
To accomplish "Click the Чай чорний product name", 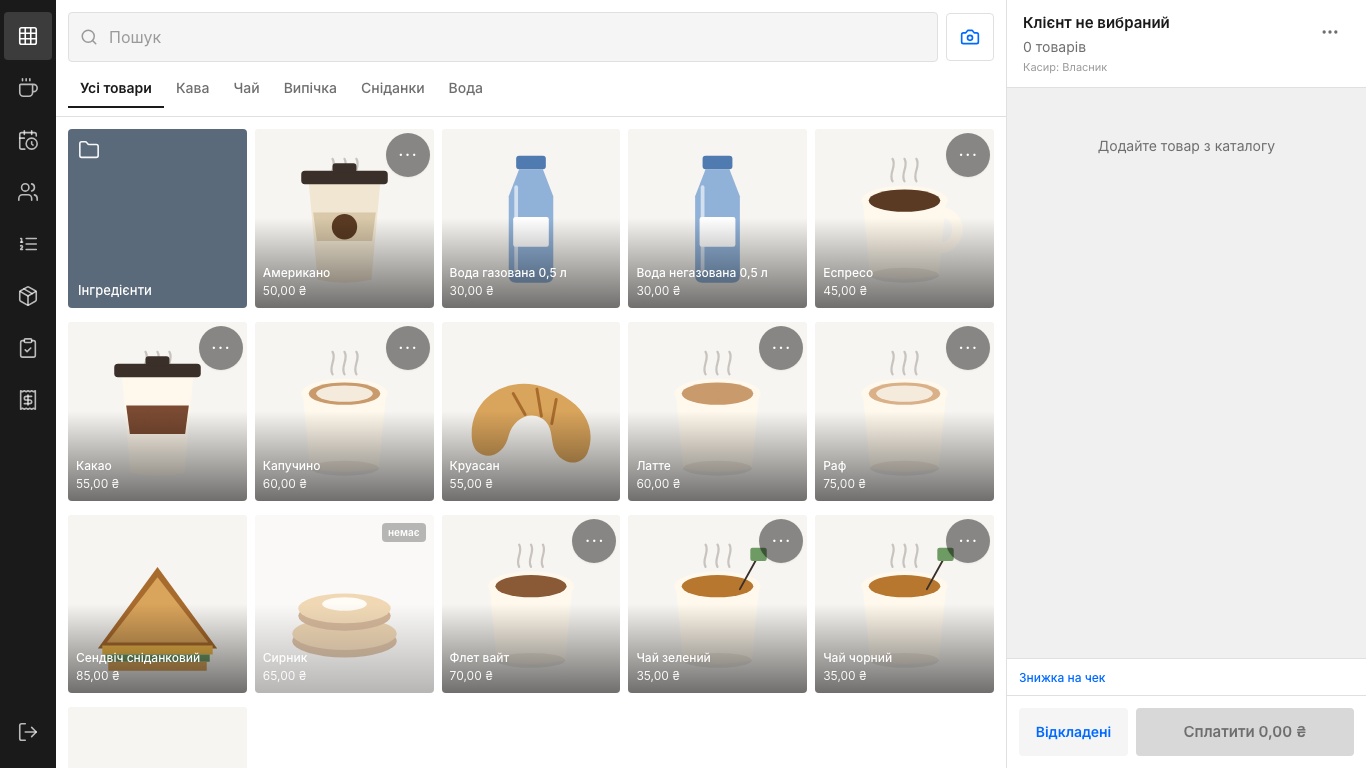I will tap(858, 658).
